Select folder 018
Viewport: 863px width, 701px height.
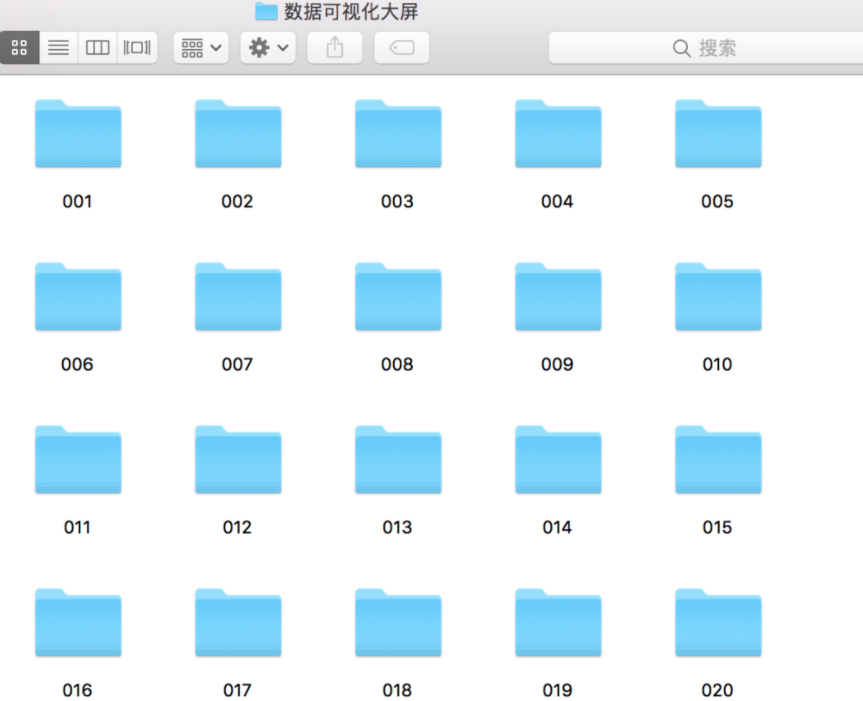(398, 623)
